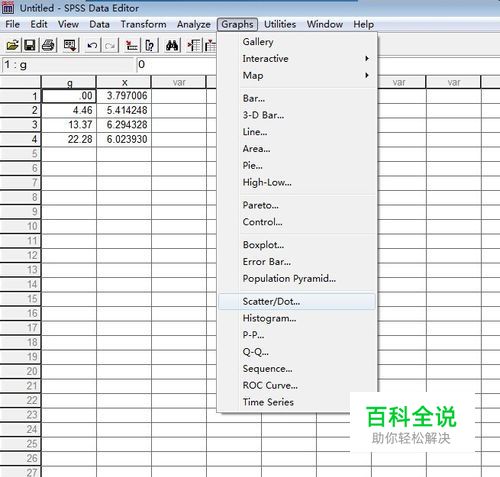The height and width of the screenshot is (477, 500).
Task: Select cell with value 6.294328
Action: pyautogui.click(x=124, y=125)
